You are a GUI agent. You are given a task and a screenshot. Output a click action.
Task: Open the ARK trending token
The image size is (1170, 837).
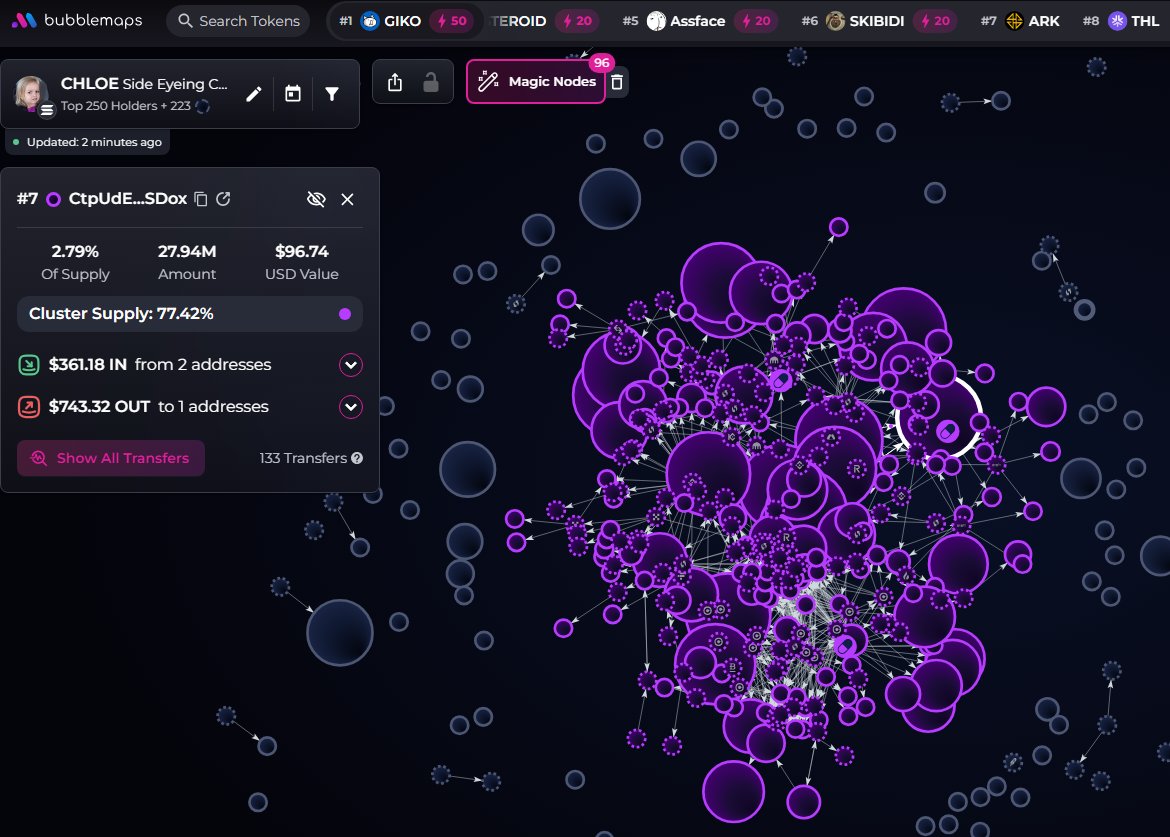tap(1020, 21)
